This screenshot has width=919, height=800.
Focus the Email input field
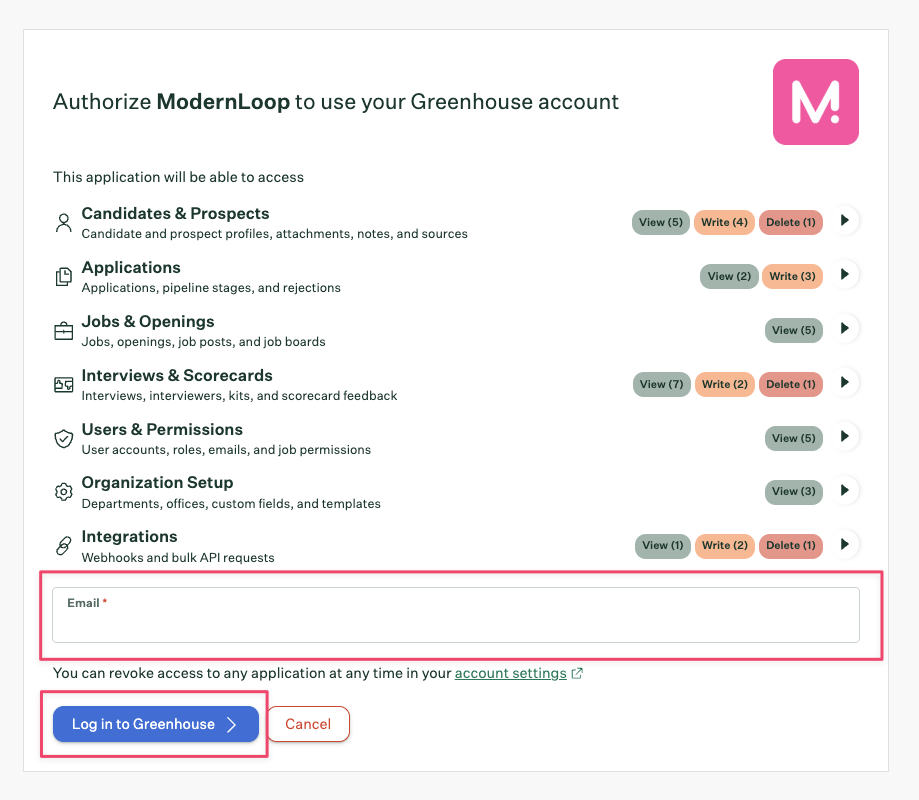tap(455, 615)
